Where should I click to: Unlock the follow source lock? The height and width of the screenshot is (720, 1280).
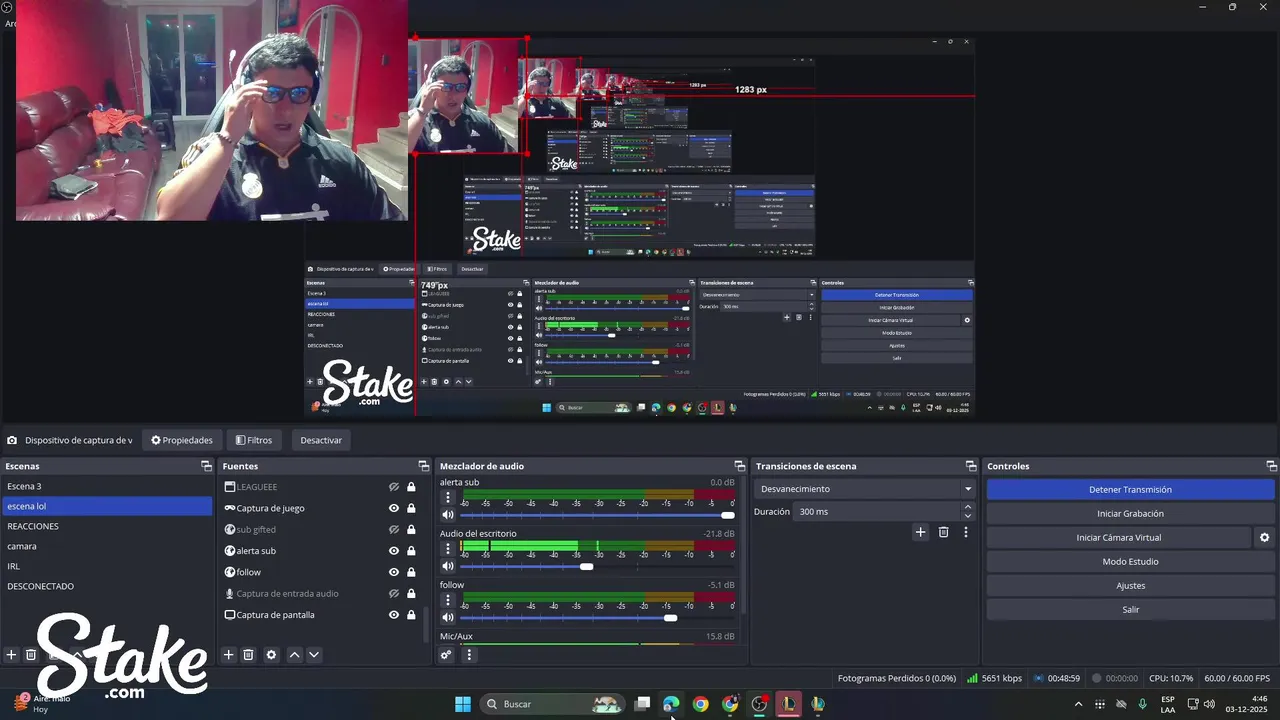tap(411, 572)
